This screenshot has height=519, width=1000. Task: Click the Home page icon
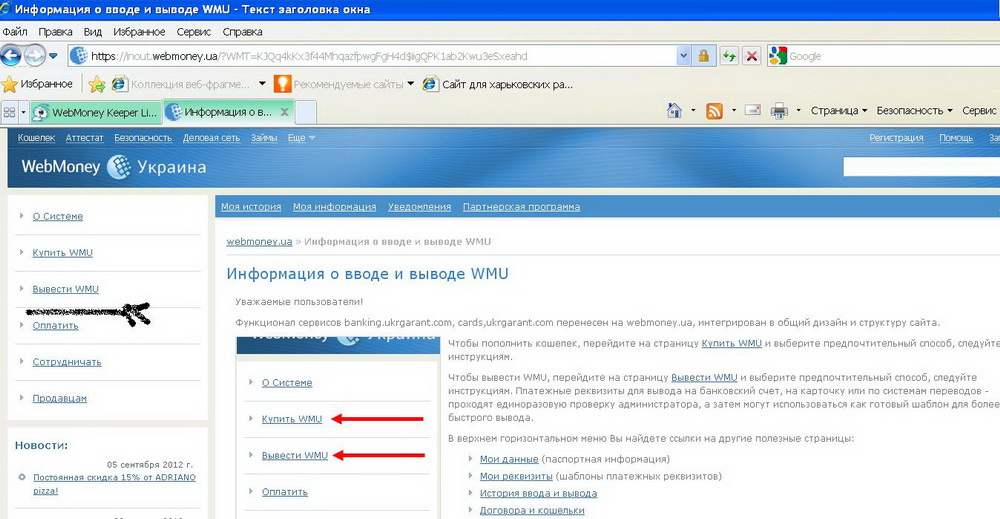click(x=674, y=110)
